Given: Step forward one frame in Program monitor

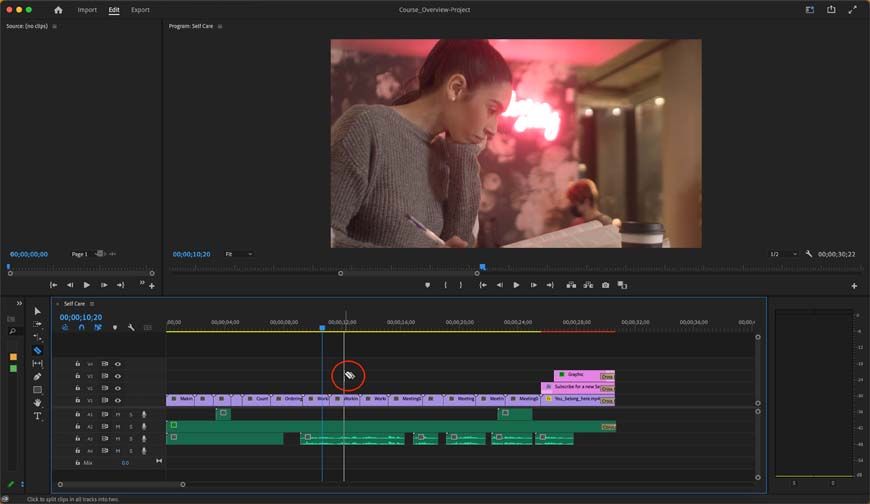Looking at the screenshot, I should click(x=533, y=285).
